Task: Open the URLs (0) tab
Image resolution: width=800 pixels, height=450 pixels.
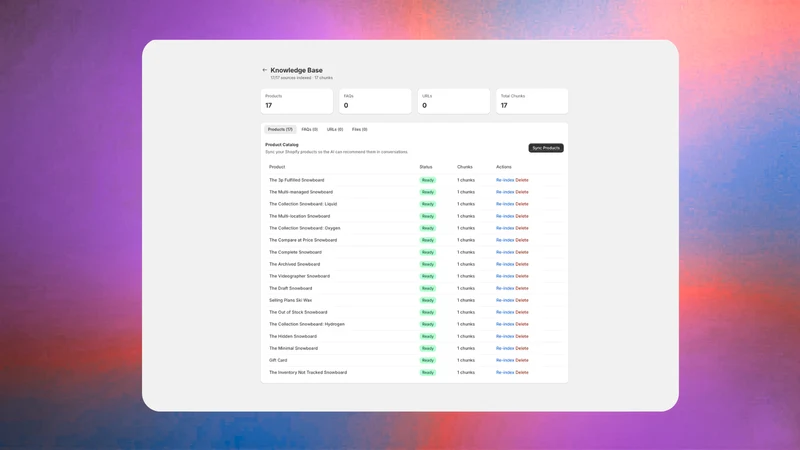Action: [335, 130]
